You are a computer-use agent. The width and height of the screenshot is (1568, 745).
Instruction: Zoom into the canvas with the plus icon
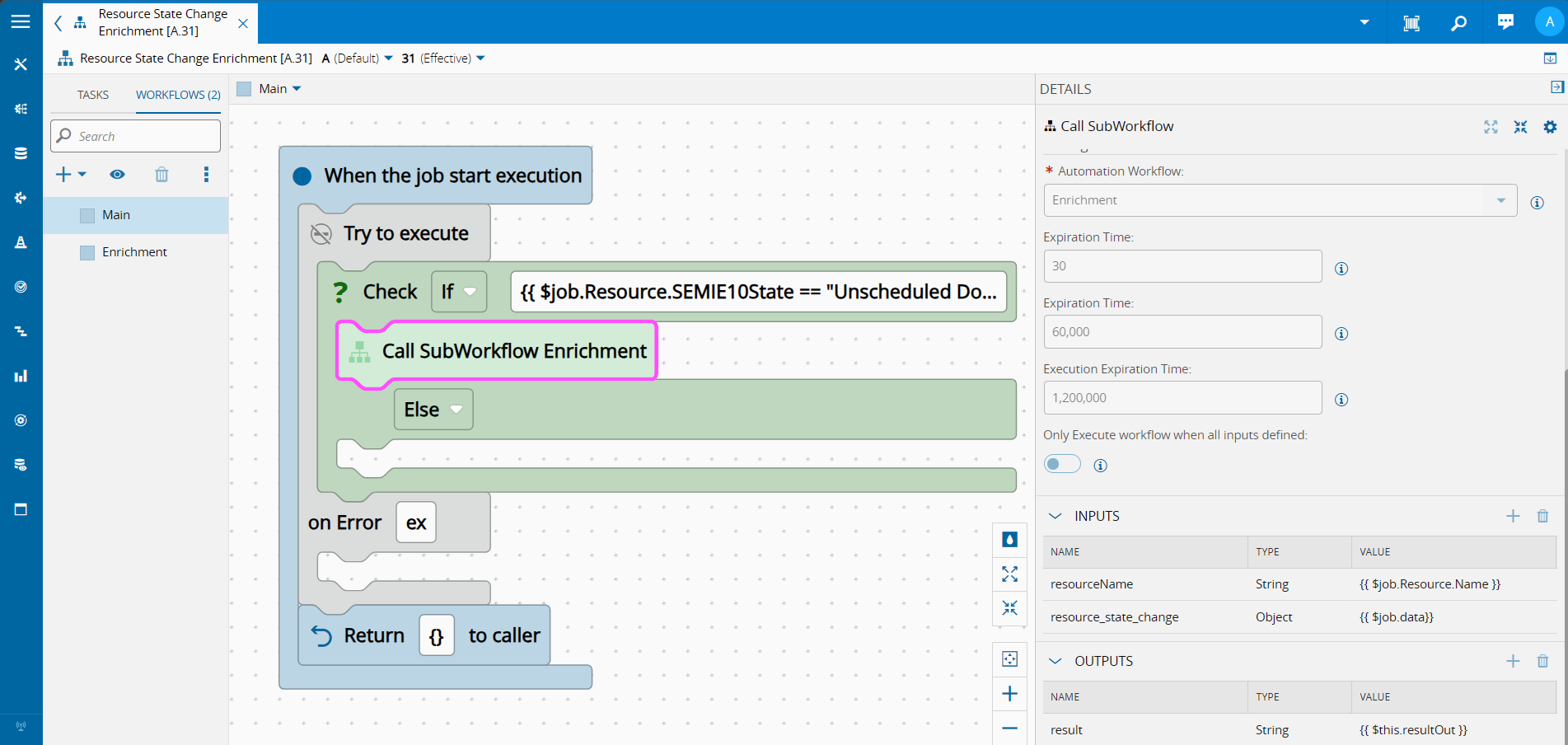click(x=1009, y=693)
